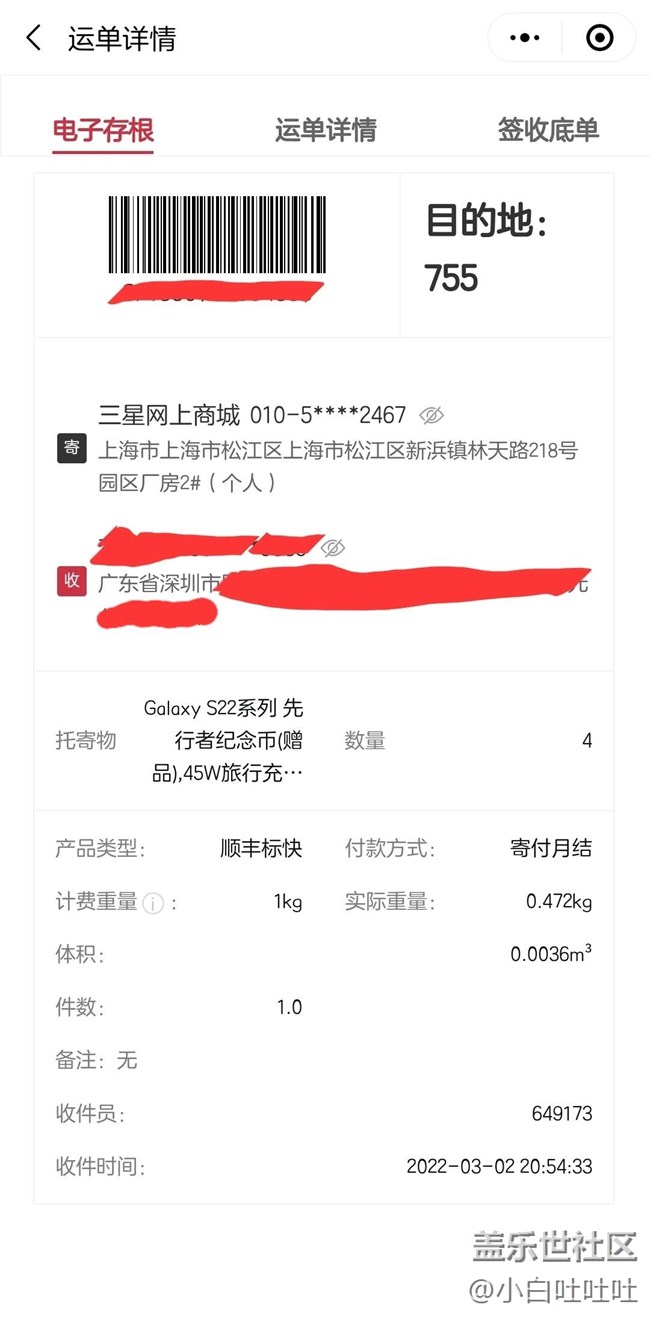Close mini program with the circle target icon
Screen dimensions: 650x1325
[599, 38]
